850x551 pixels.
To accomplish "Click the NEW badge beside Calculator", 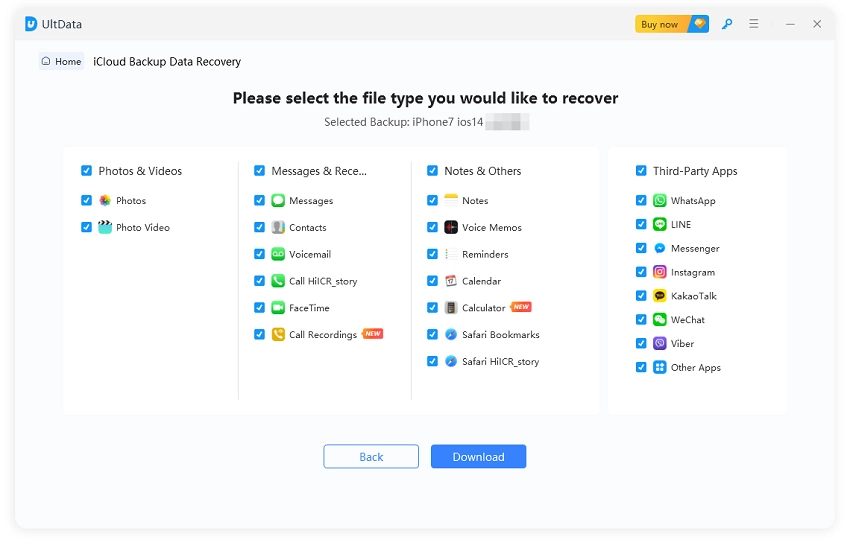I will [521, 307].
